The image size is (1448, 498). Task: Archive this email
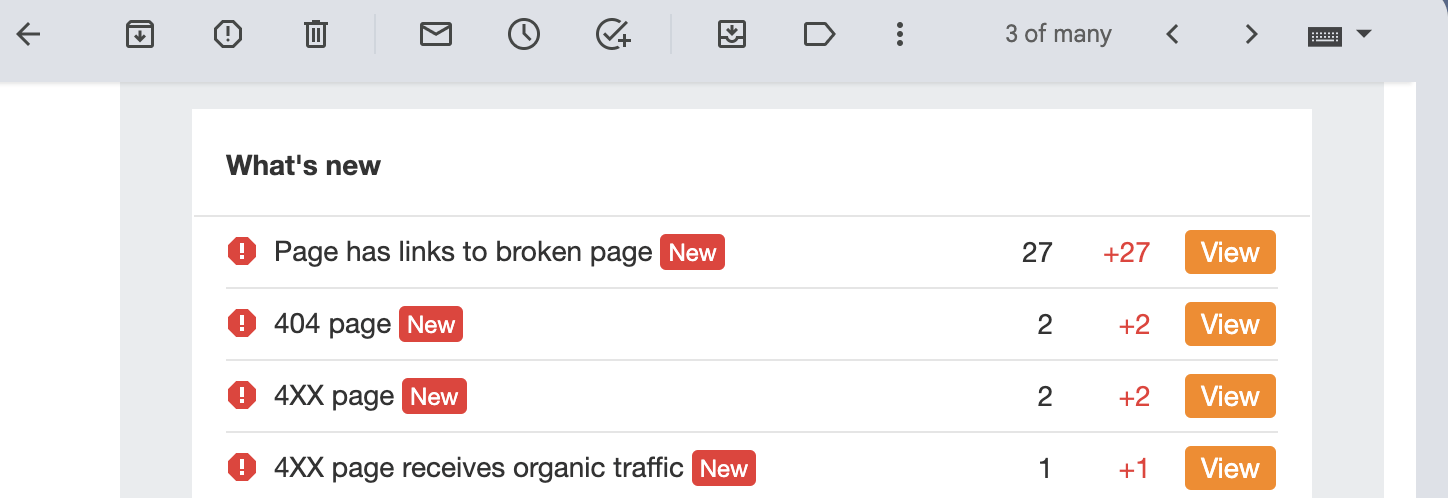click(140, 35)
